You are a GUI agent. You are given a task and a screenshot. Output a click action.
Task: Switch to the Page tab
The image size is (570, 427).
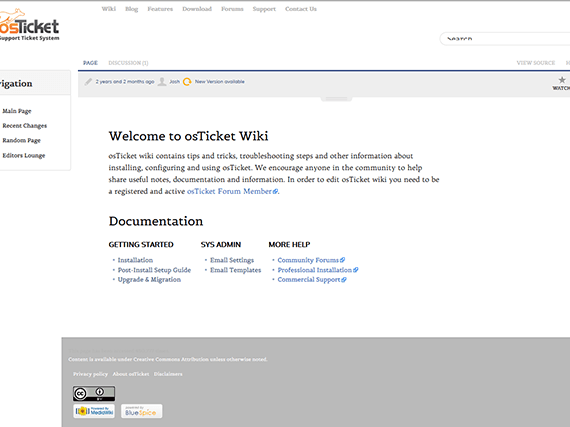coord(90,63)
